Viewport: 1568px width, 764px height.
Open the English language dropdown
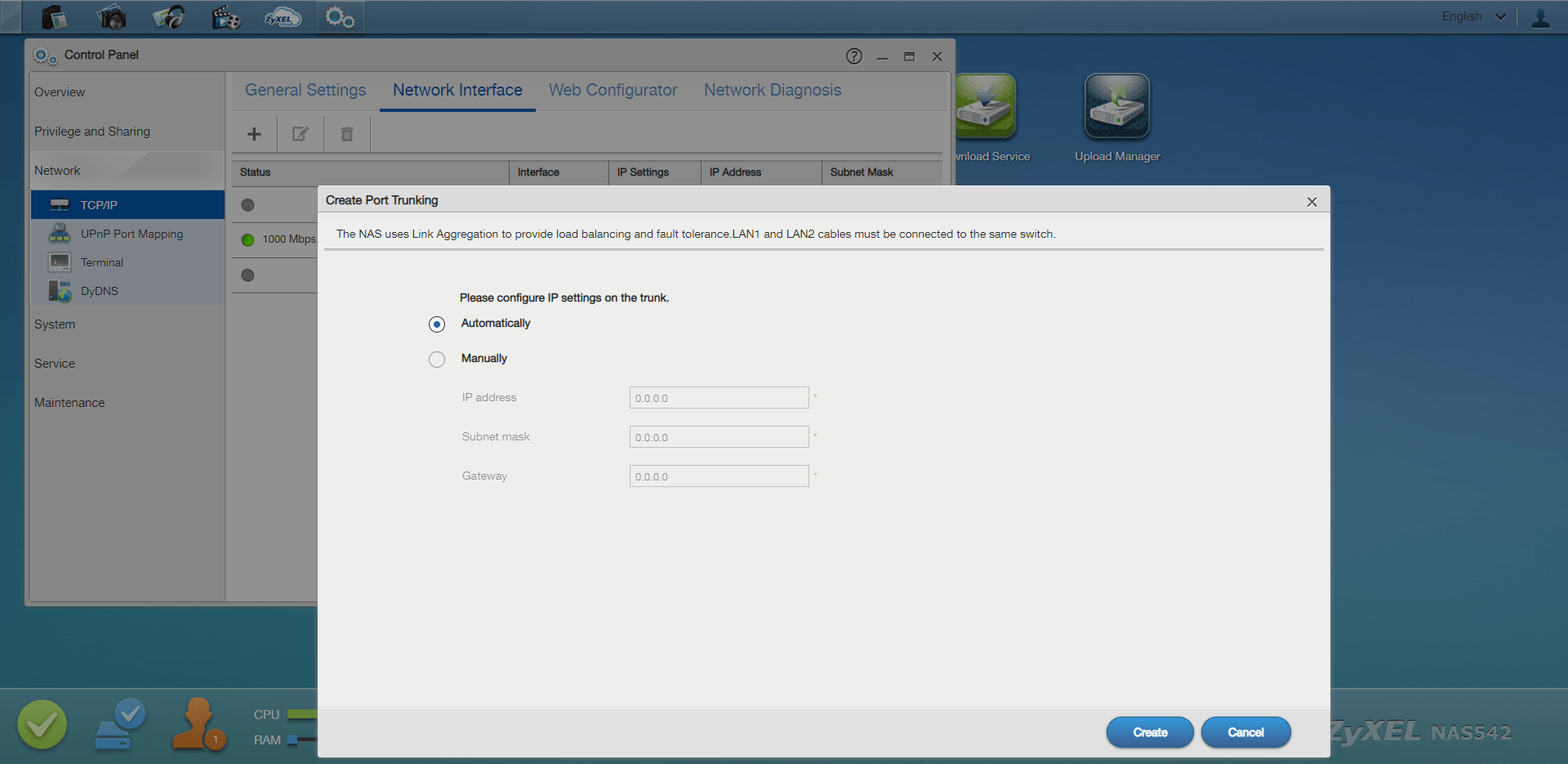pyautogui.click(x=1472, y=16)
